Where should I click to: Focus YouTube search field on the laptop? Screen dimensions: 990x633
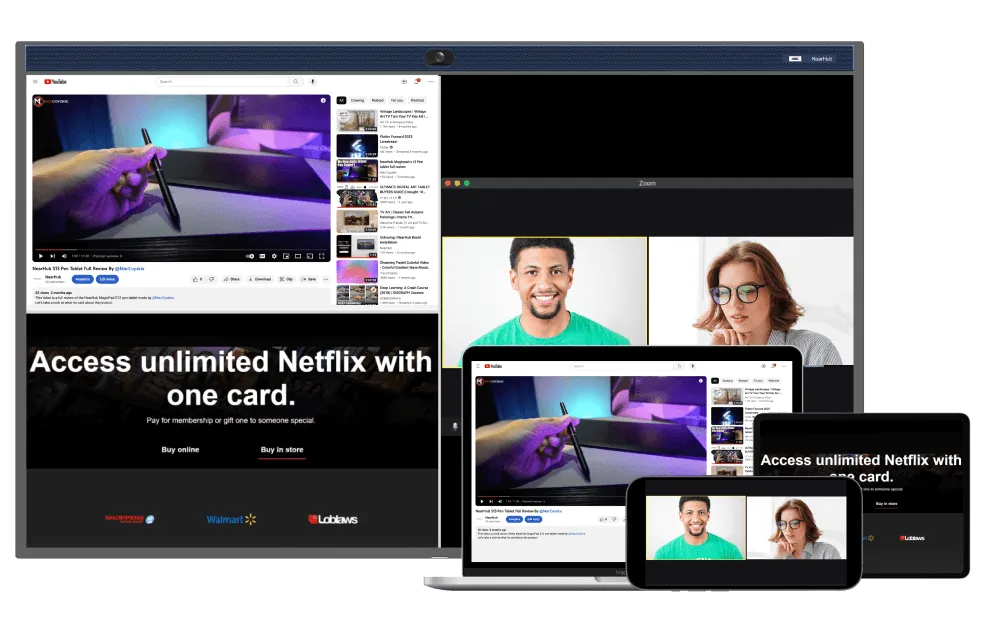(x=623, y=366)
